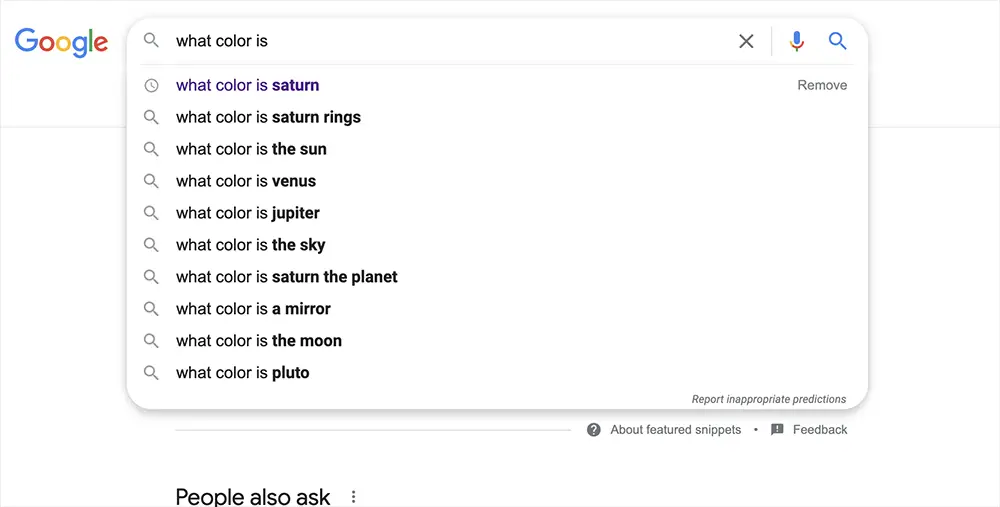Remove the 'what color is saturn' history suggestion

click(x=822, y=86)
